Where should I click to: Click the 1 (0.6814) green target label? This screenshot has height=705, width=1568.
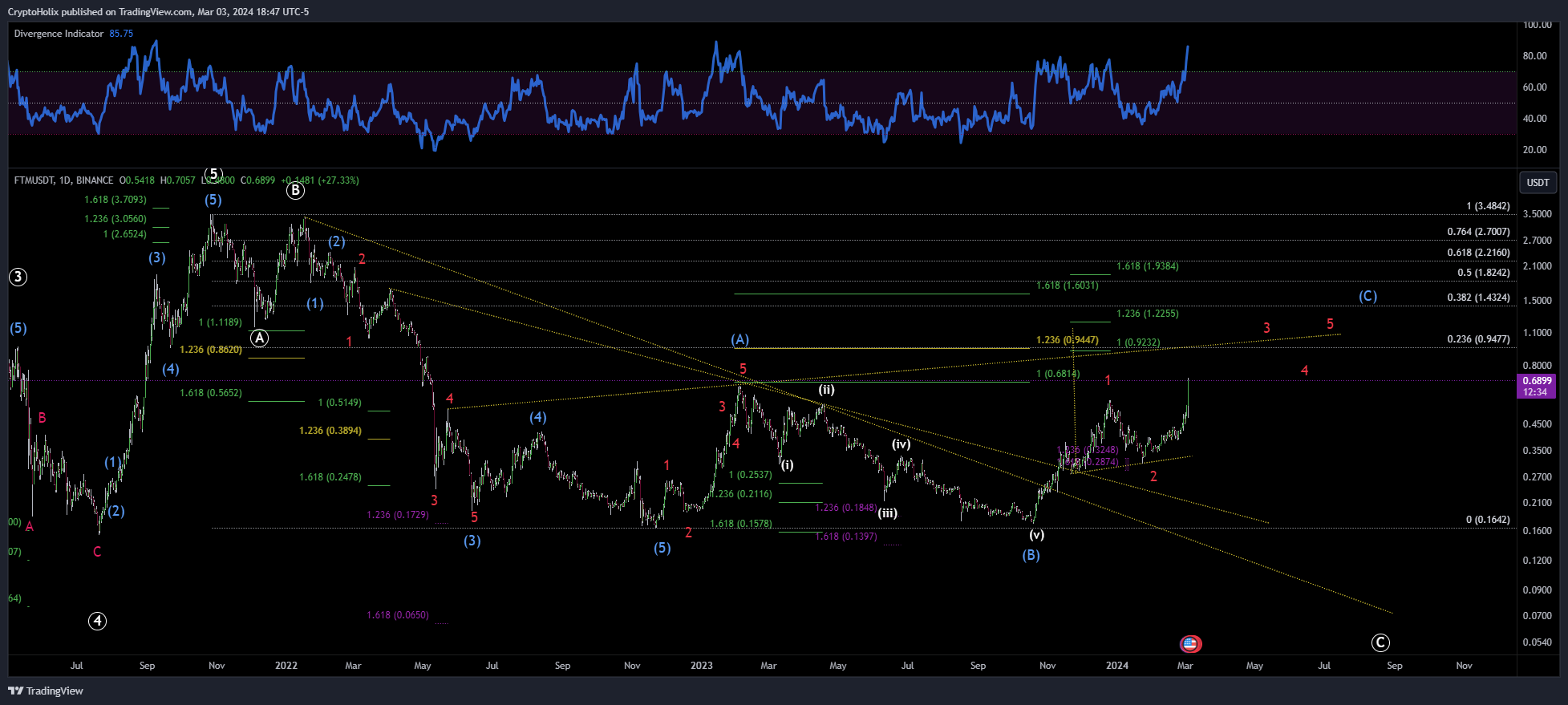[1058, 374]
